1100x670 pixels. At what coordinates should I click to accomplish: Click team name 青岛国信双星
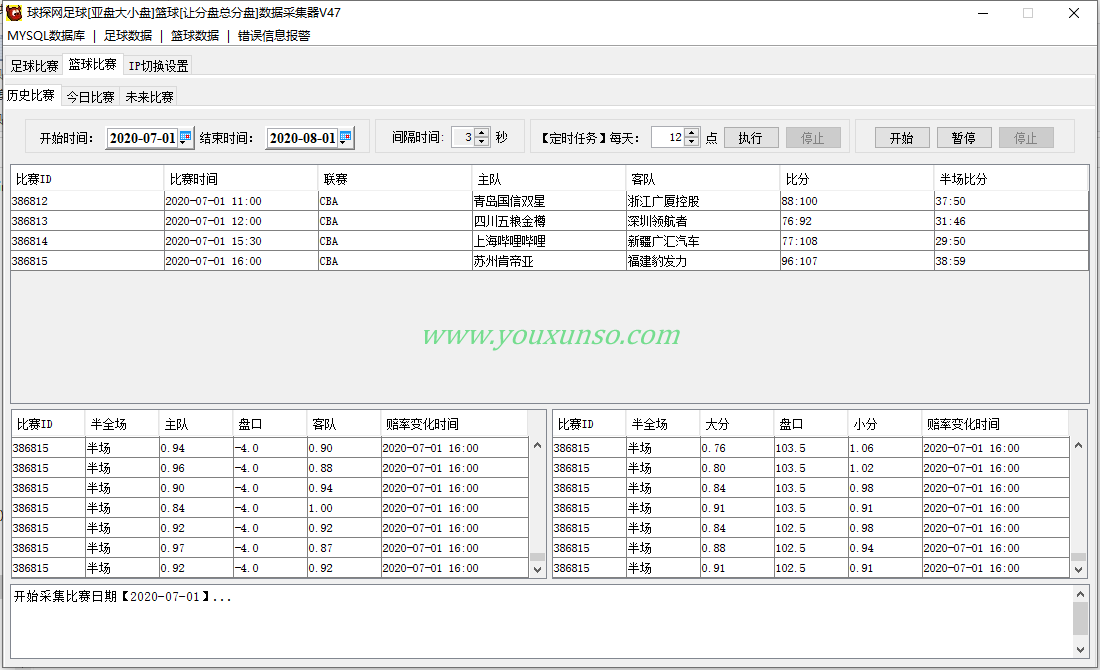[x=509, y=201]
